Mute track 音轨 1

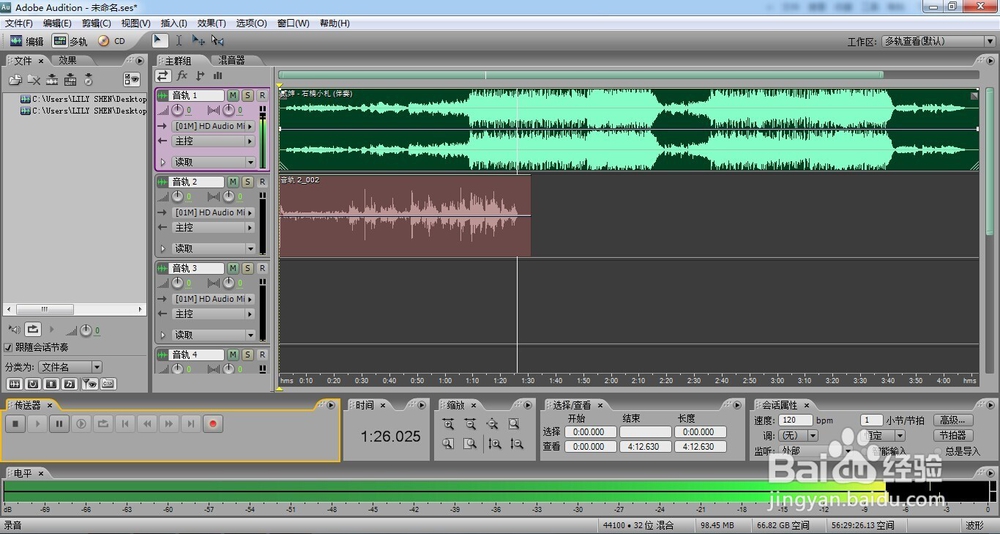click(x=233, y=96)
